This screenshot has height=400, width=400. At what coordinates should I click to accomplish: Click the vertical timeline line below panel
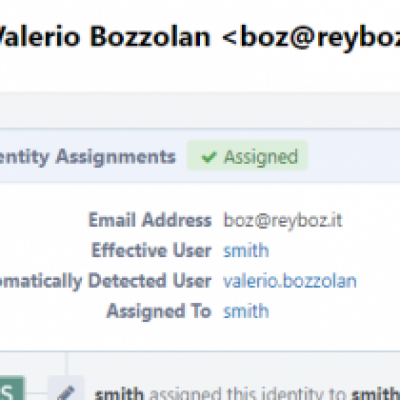tap(66, 363)
